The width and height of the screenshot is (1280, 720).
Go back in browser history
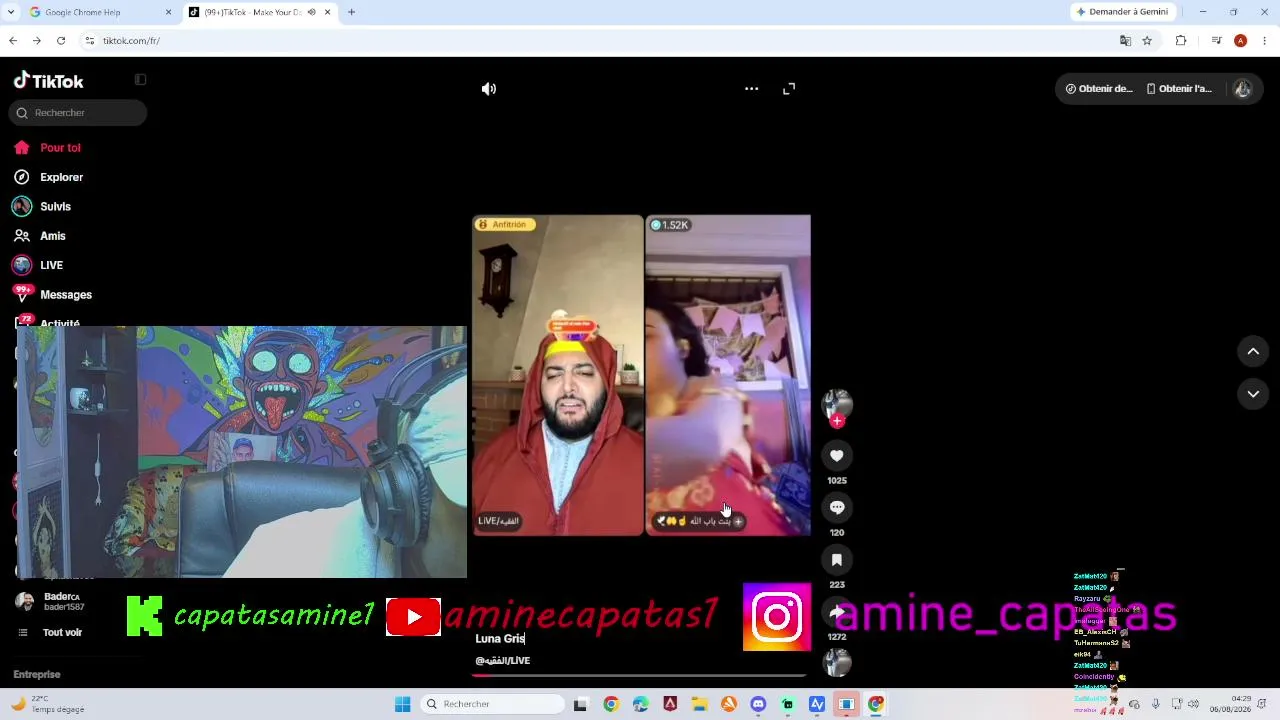[x=13, y=41]
